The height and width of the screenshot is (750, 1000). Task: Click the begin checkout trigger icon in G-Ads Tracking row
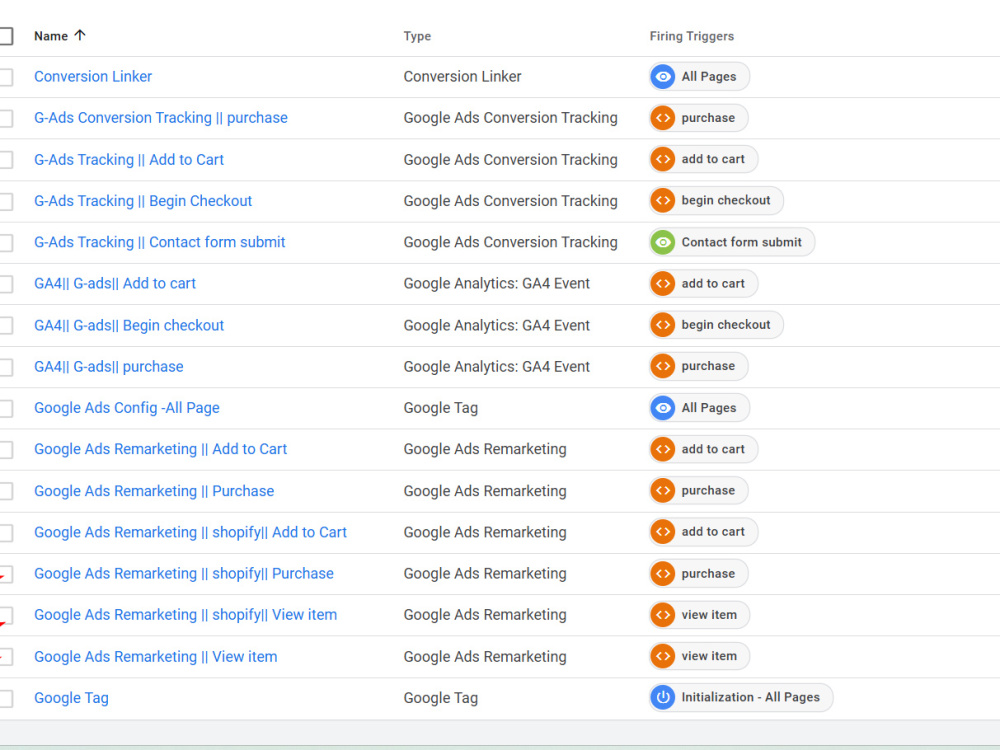coord(663,200)
